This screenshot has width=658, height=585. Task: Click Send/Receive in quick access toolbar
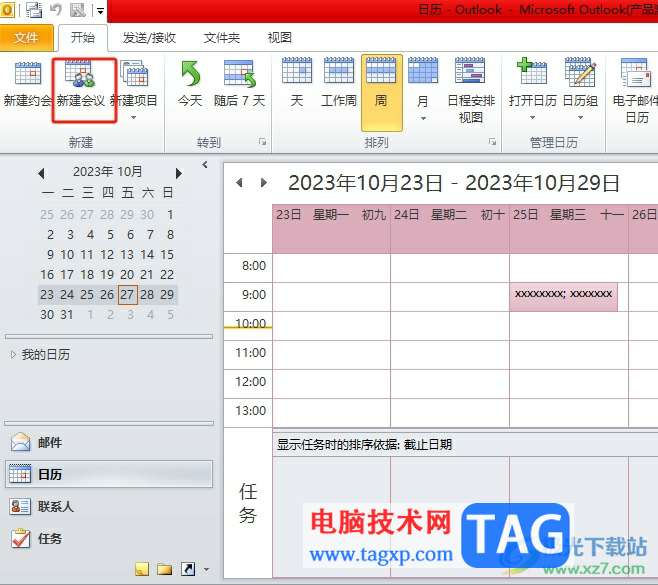coord(34,10)
